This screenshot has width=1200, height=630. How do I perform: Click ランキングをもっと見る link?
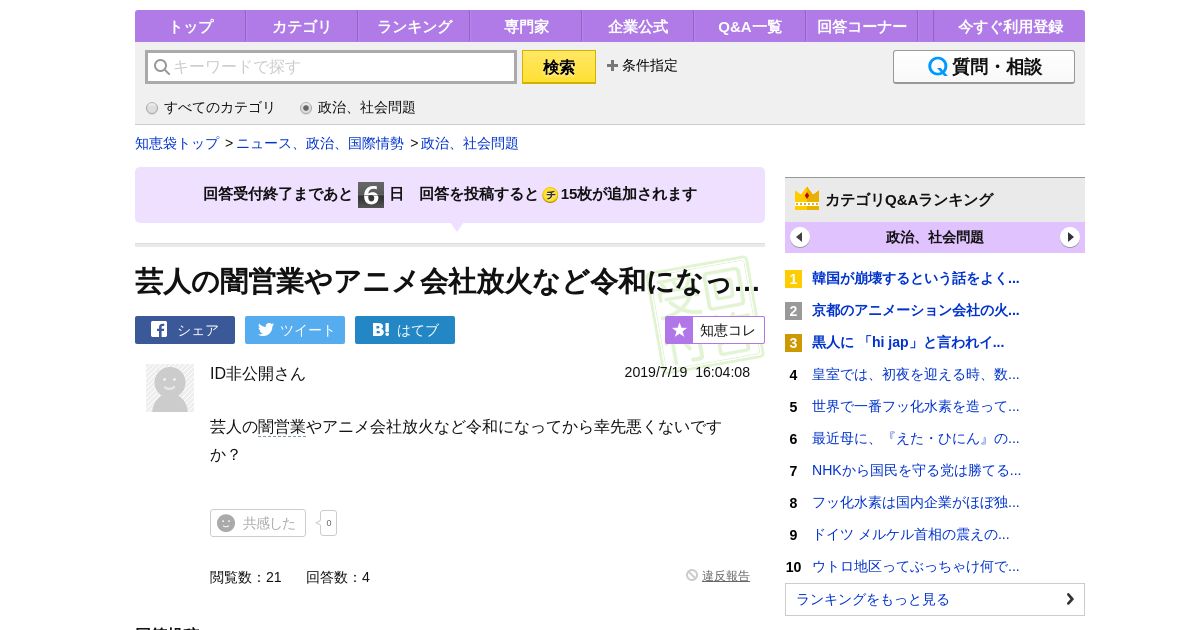tap(935, 599)
